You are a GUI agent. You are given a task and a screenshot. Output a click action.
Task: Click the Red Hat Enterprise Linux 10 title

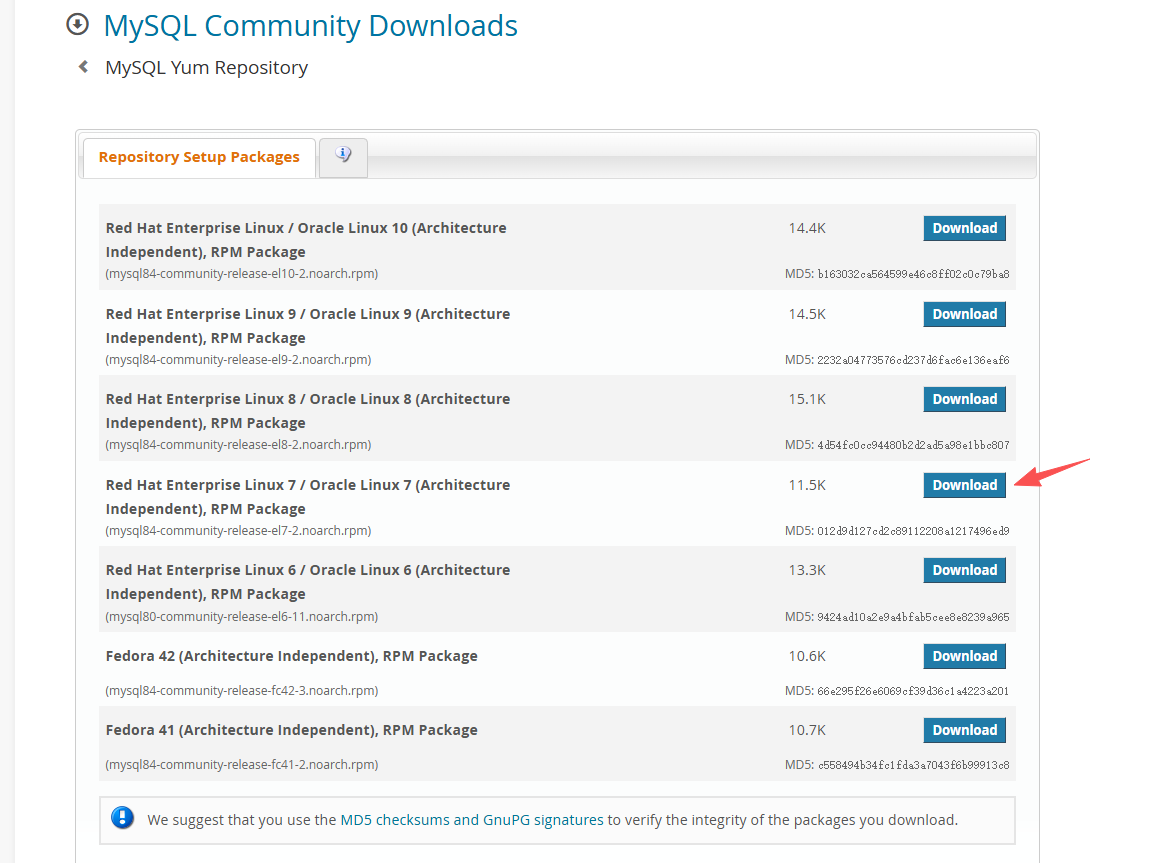(306, 240)
